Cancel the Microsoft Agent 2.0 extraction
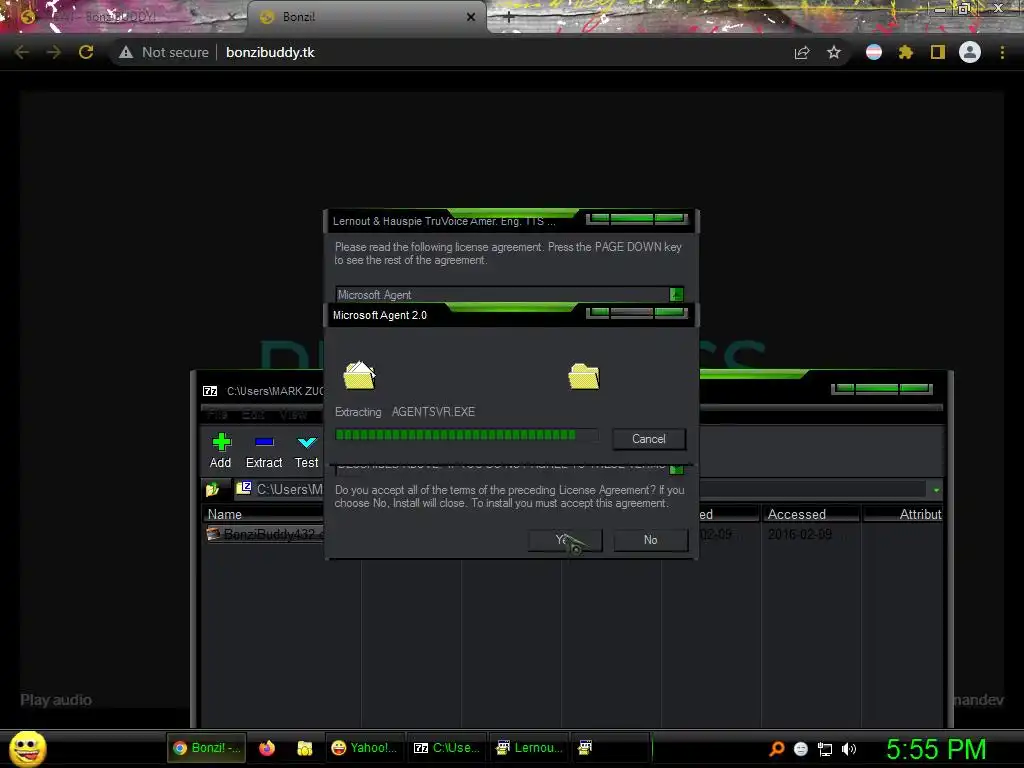The height and width of the screenshot is (768, 1024). [x=648, y=439]
